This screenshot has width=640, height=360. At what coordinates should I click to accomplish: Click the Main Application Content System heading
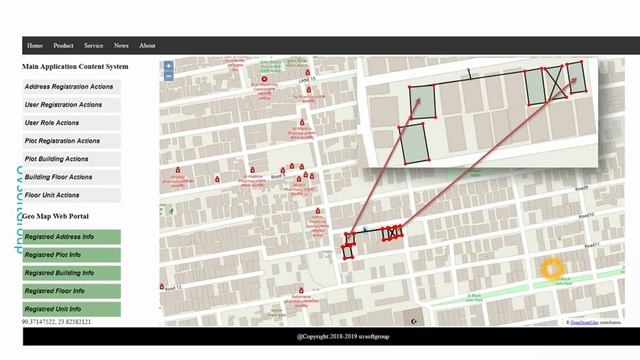[75, 67]
